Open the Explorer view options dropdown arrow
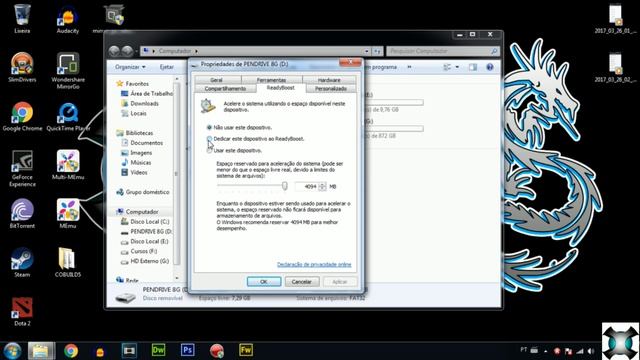 click(457, 67)
